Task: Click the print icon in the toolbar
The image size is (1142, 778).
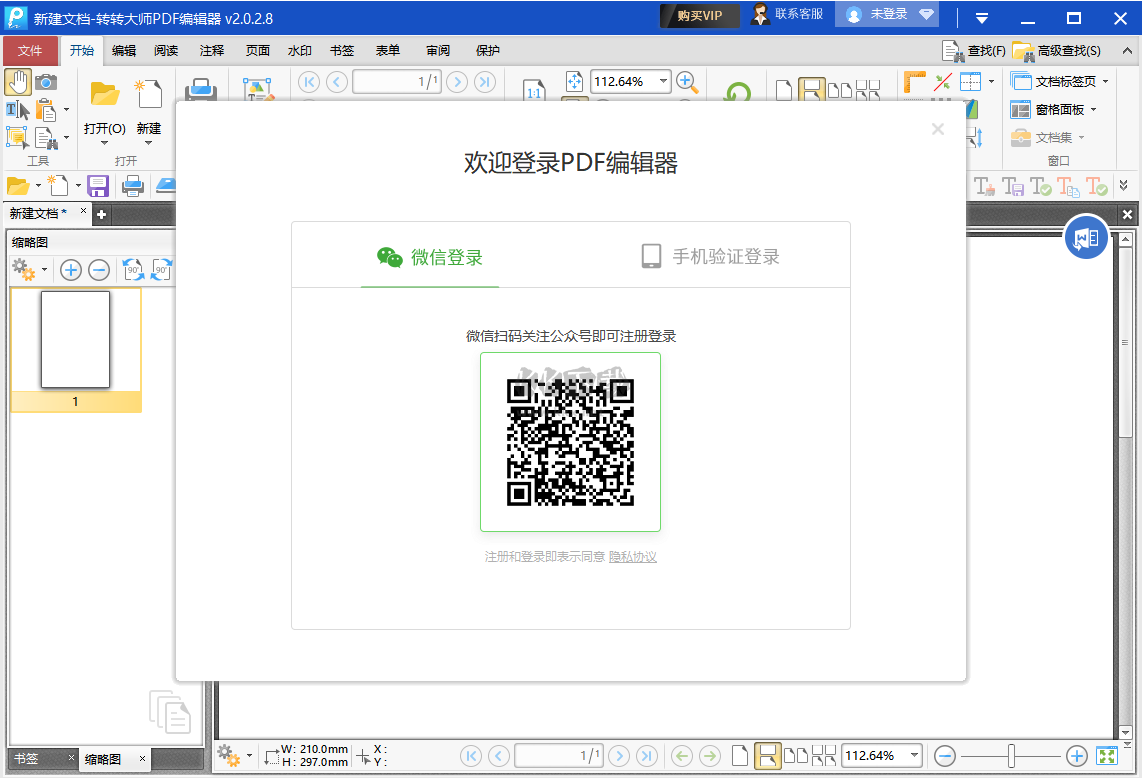Action: [200, 89]
